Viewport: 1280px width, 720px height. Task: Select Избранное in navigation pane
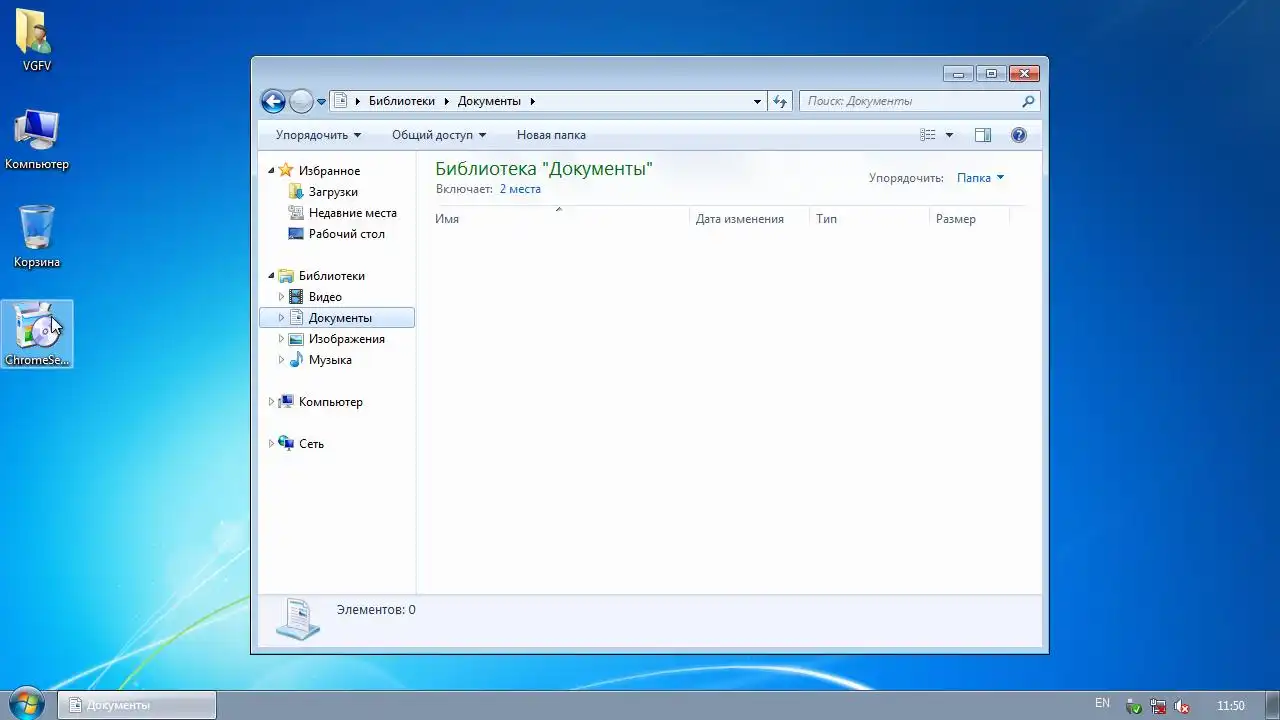click(x=329, y=171)
